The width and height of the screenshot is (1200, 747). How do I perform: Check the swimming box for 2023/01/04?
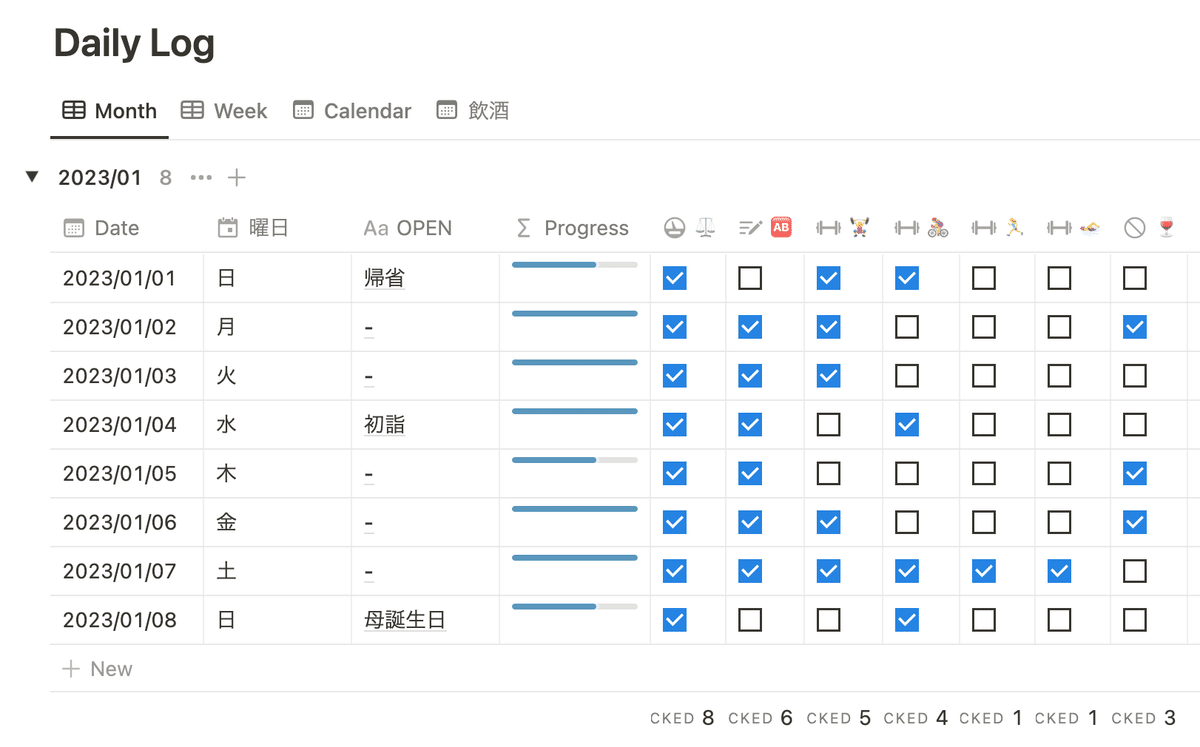pyautogui.click(x=1059, y=425)
